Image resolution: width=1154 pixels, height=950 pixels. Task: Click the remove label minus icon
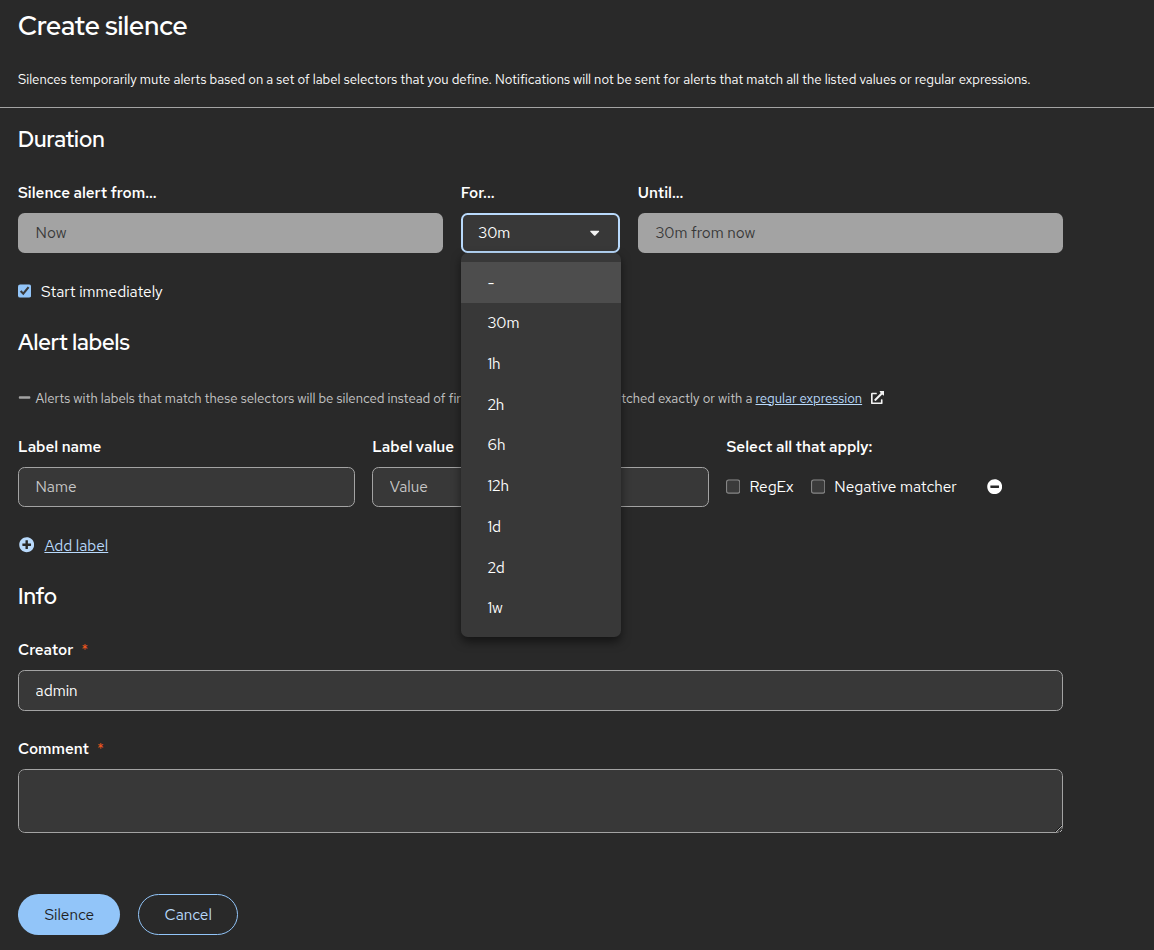click(994, 487)
